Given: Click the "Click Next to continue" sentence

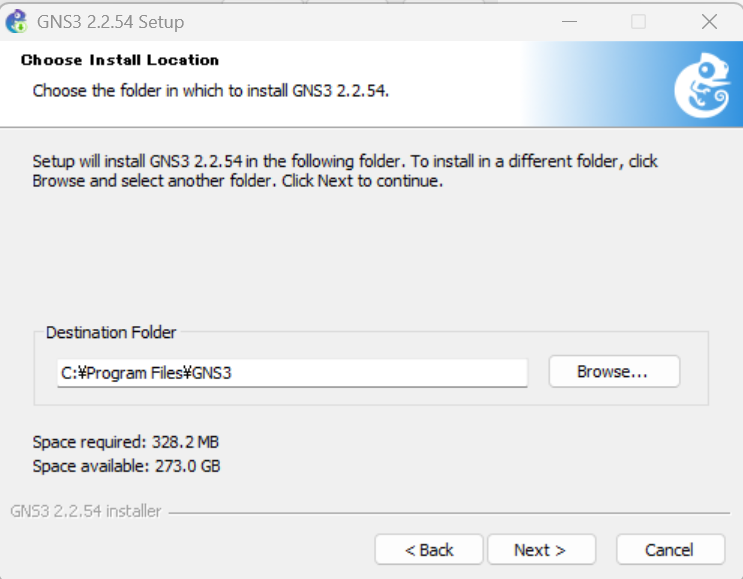Looking at the screenshot, I should point(362,182).
